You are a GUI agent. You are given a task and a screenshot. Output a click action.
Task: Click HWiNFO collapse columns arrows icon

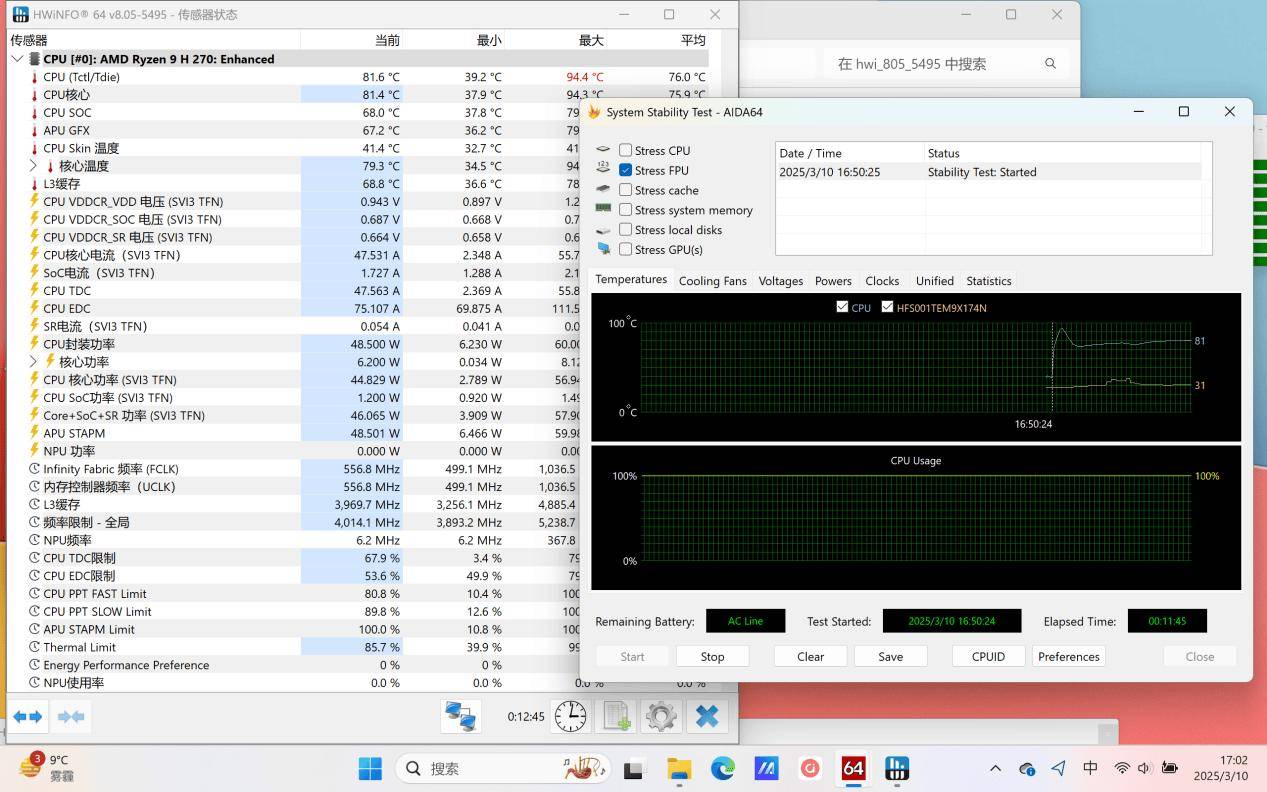[71, 716]
